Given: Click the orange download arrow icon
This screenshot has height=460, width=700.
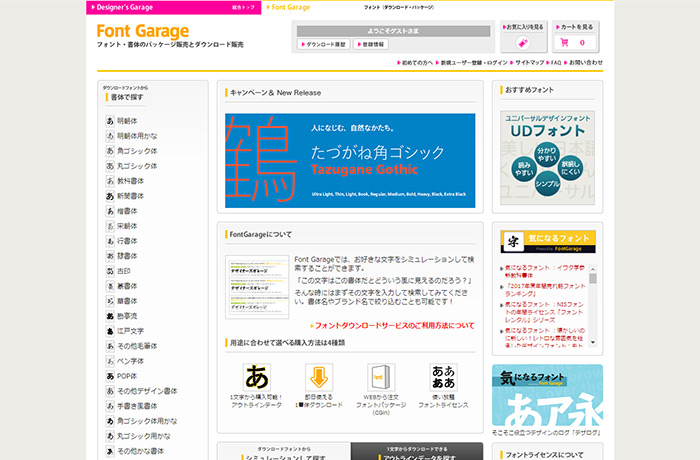Looking at the screenshot, I should [319, 377].
